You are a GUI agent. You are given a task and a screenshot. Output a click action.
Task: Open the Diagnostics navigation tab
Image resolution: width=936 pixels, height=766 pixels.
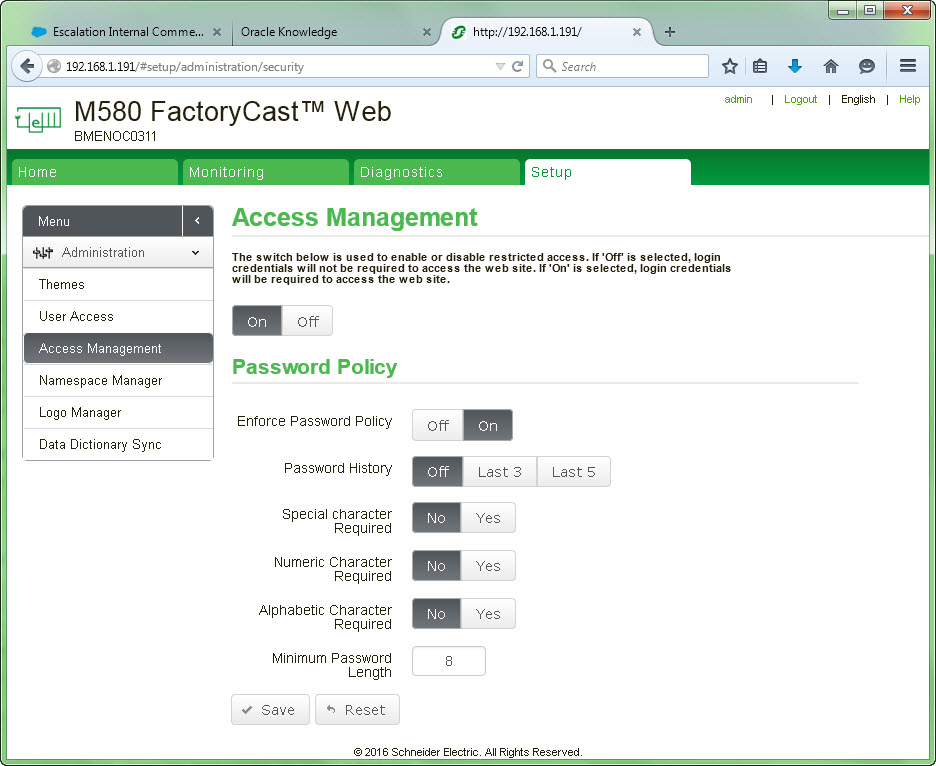coord(436,172)
